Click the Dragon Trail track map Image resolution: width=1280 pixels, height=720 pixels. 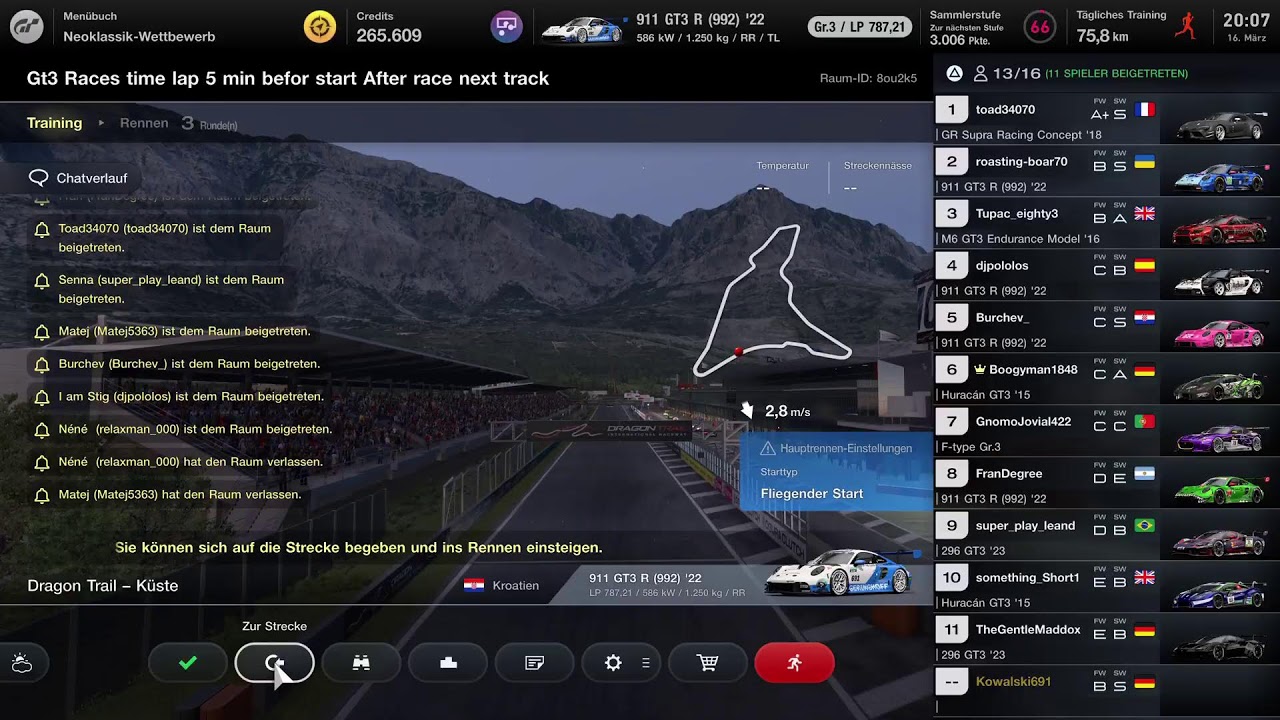point(772,301)
